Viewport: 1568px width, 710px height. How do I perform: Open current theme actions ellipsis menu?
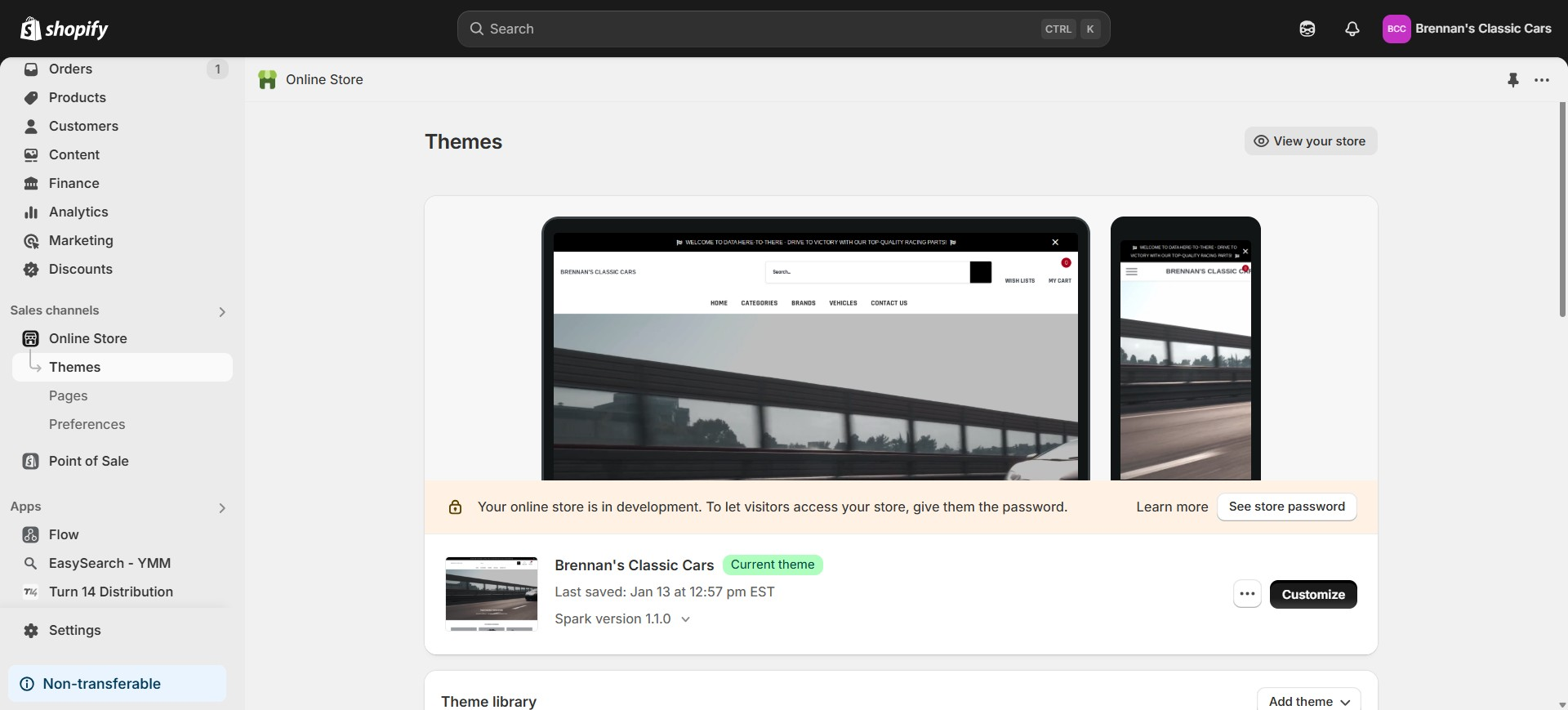1247,594
